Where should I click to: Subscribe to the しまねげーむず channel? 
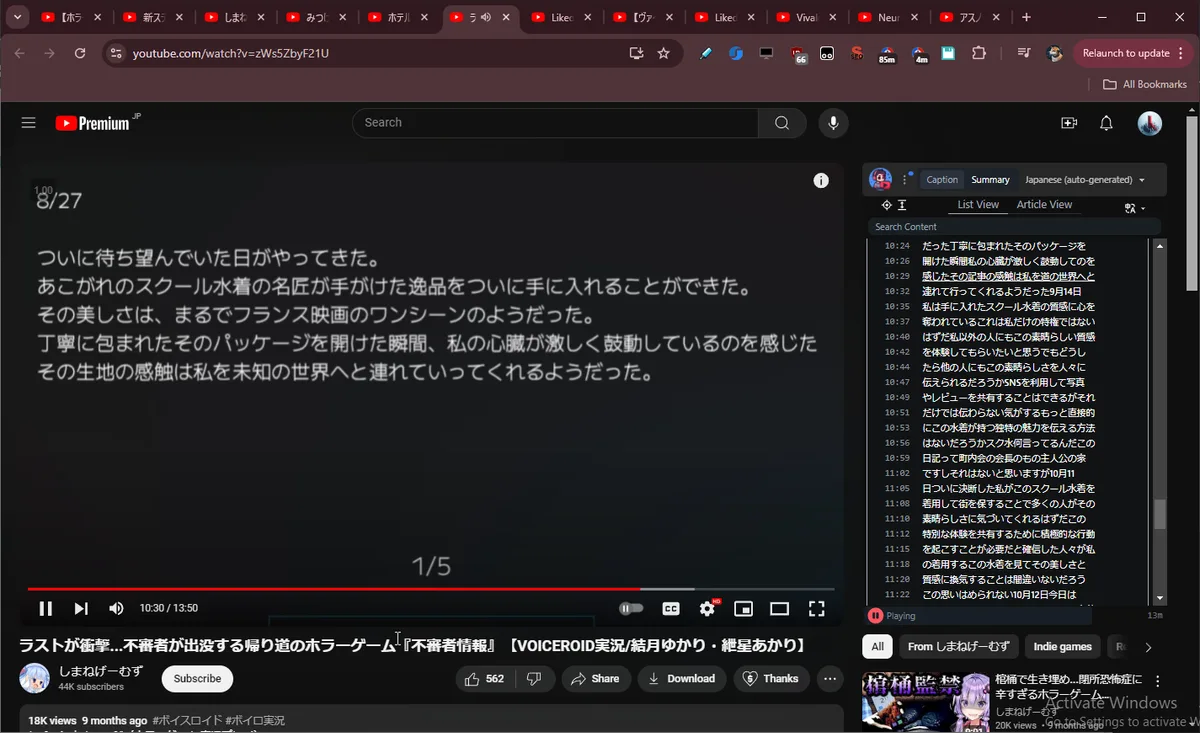[x=197, y=678]
